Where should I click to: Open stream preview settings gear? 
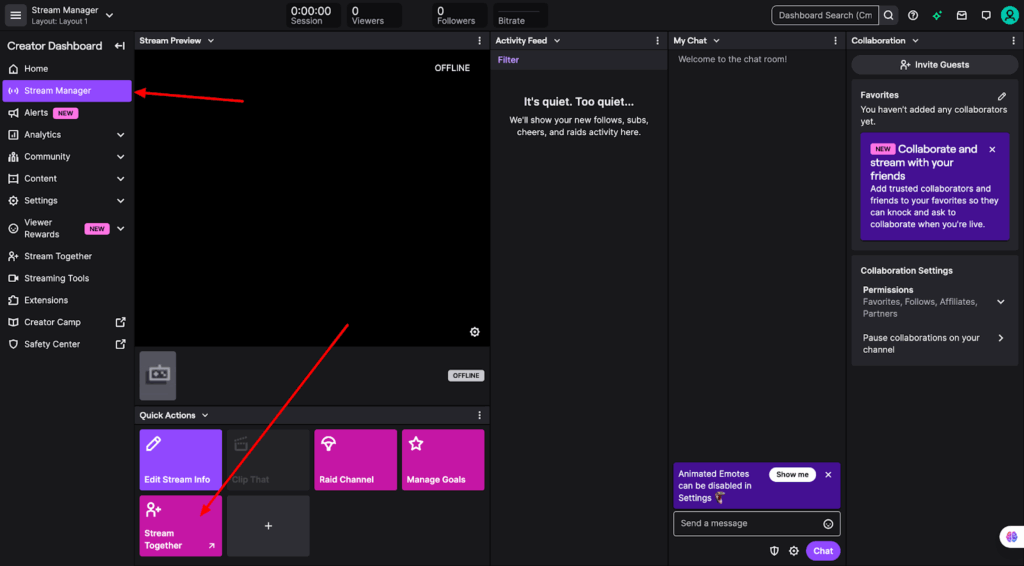click(474, 332)
